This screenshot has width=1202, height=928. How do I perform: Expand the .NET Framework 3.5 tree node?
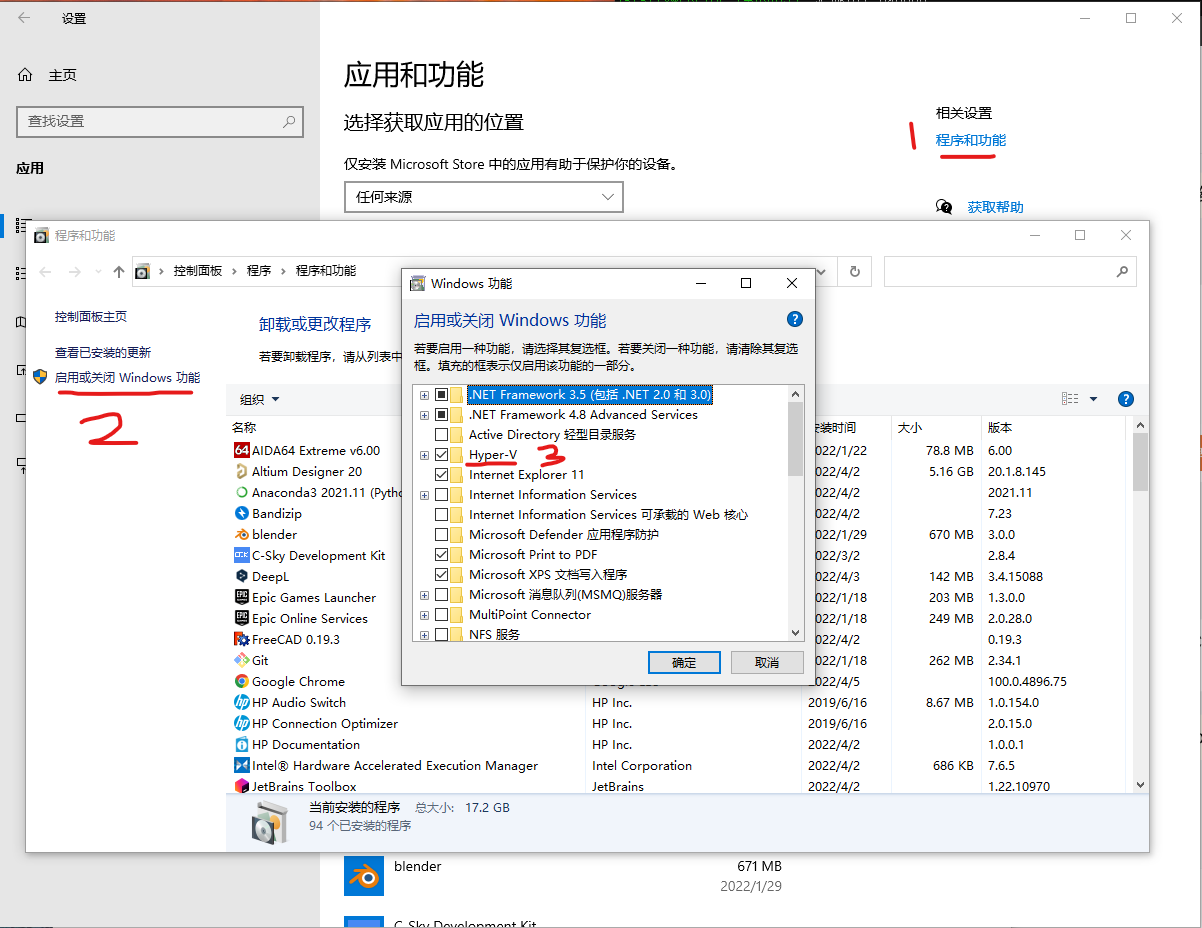(x=425, y=395)
